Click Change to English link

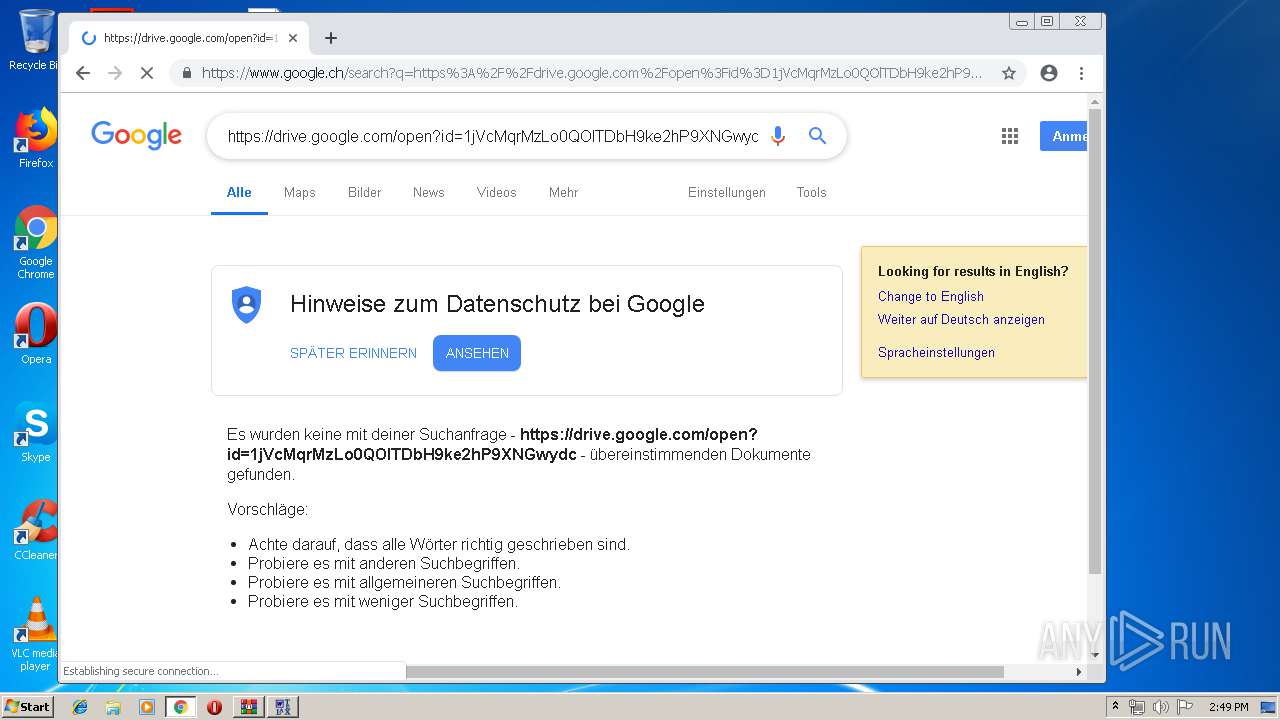[x=931, y=296]
